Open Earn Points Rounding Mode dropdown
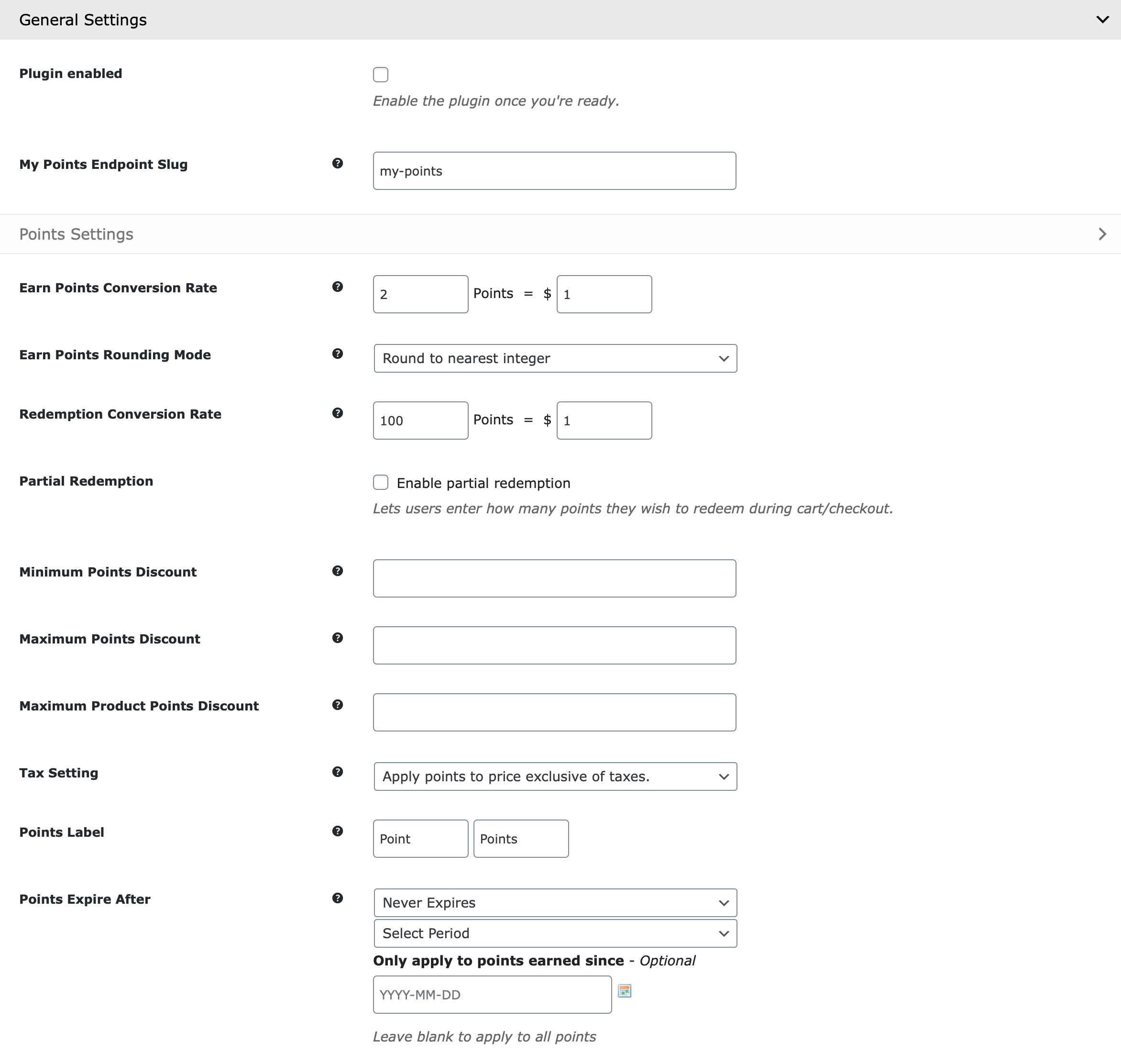The width and height of the screenshot is (1121, 1064). 555,358
